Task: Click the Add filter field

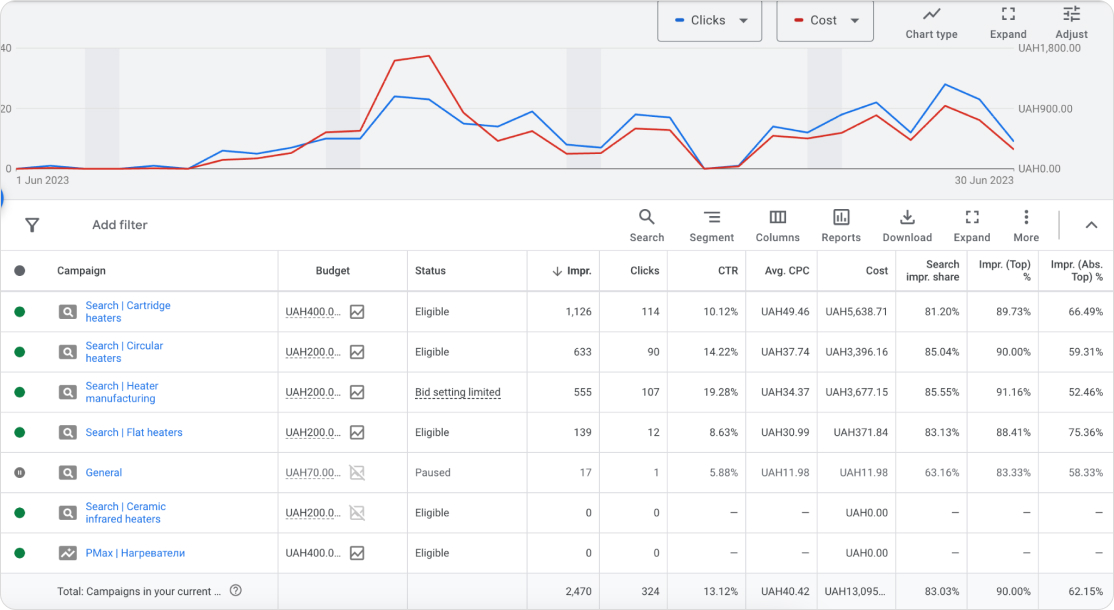Action: [120, 225]
